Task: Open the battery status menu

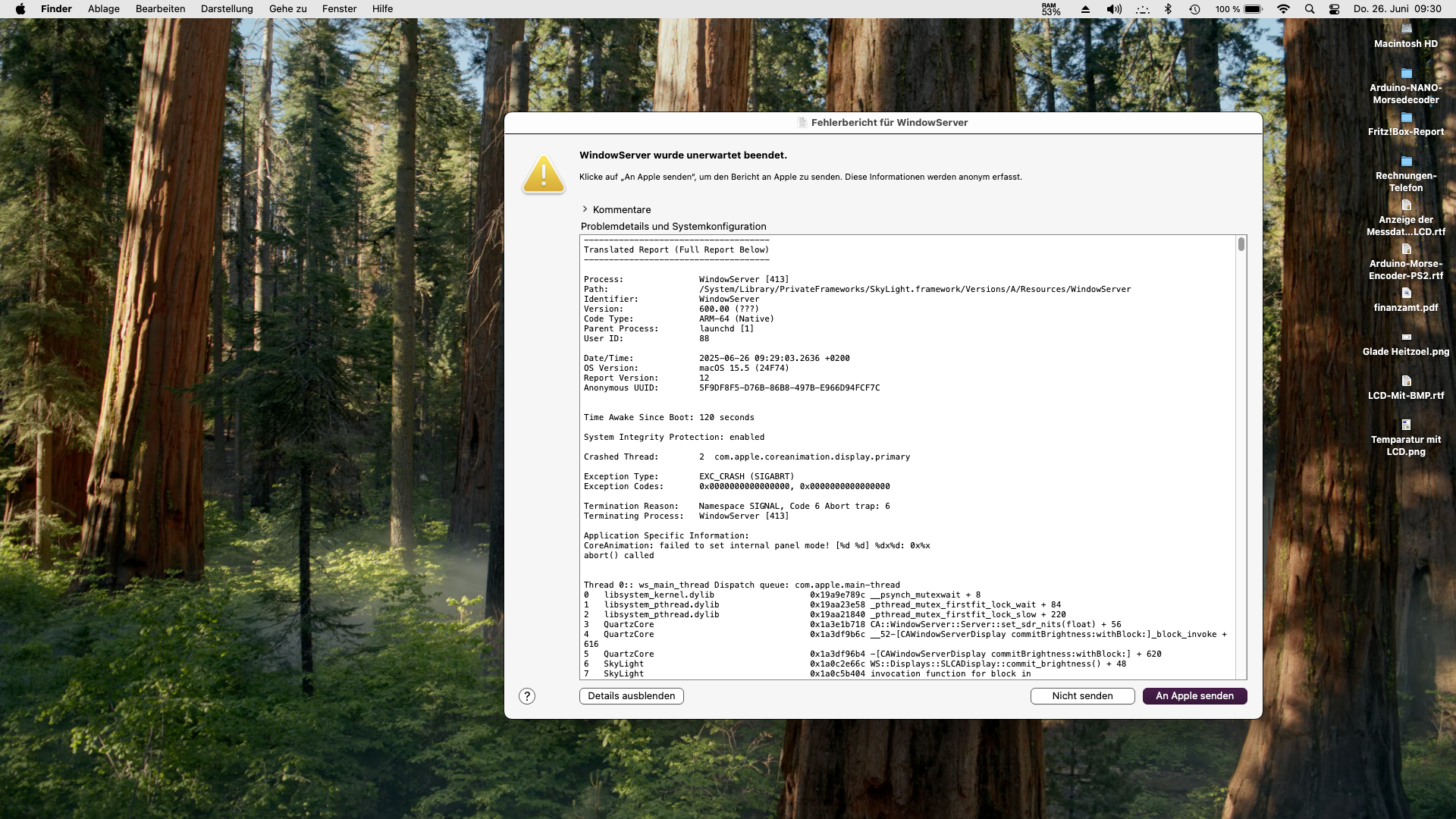Action: [1253, 9]
